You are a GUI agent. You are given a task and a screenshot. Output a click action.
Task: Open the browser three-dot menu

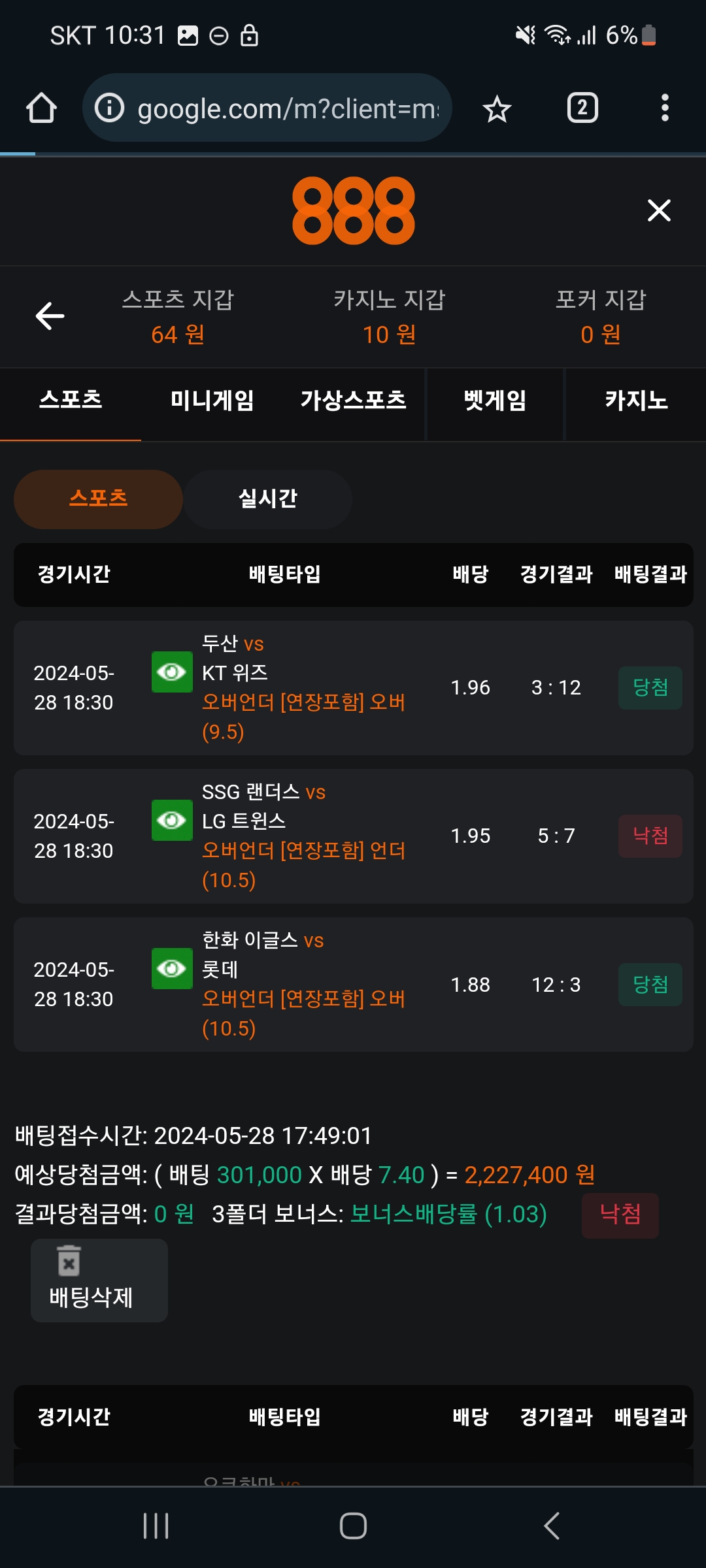coord(664,108)
